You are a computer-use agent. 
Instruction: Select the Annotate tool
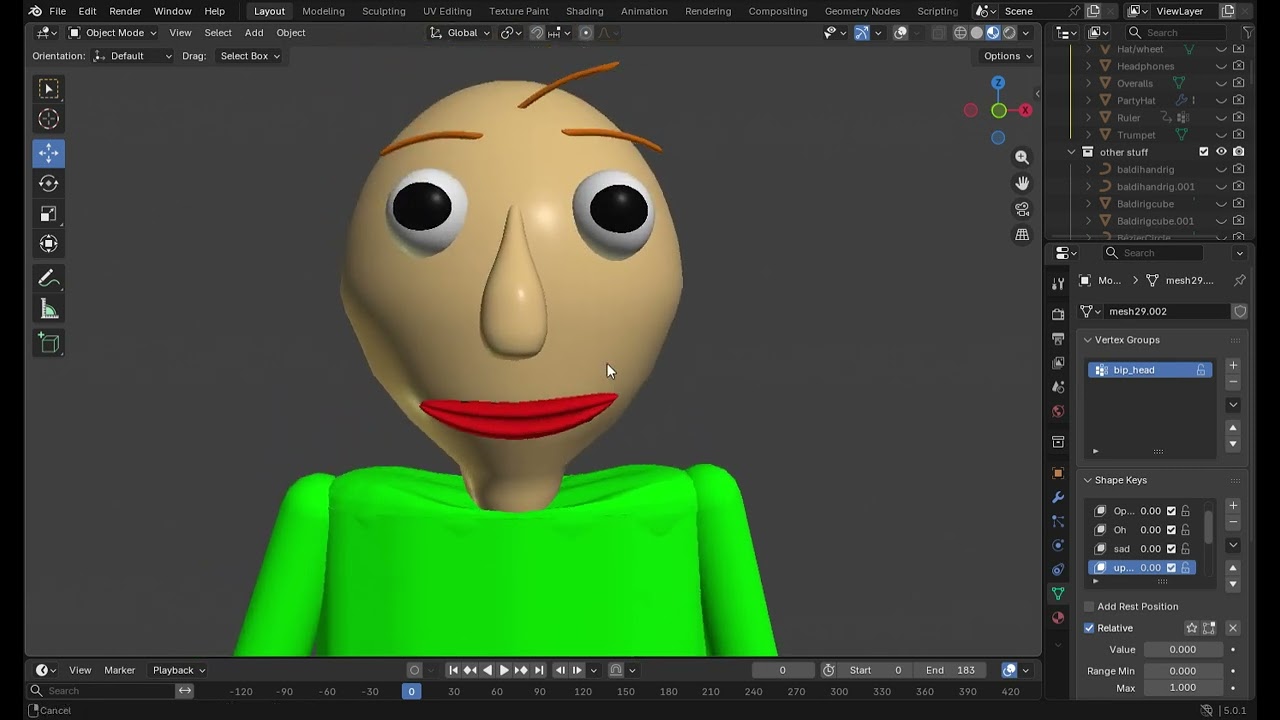point(49,279)
